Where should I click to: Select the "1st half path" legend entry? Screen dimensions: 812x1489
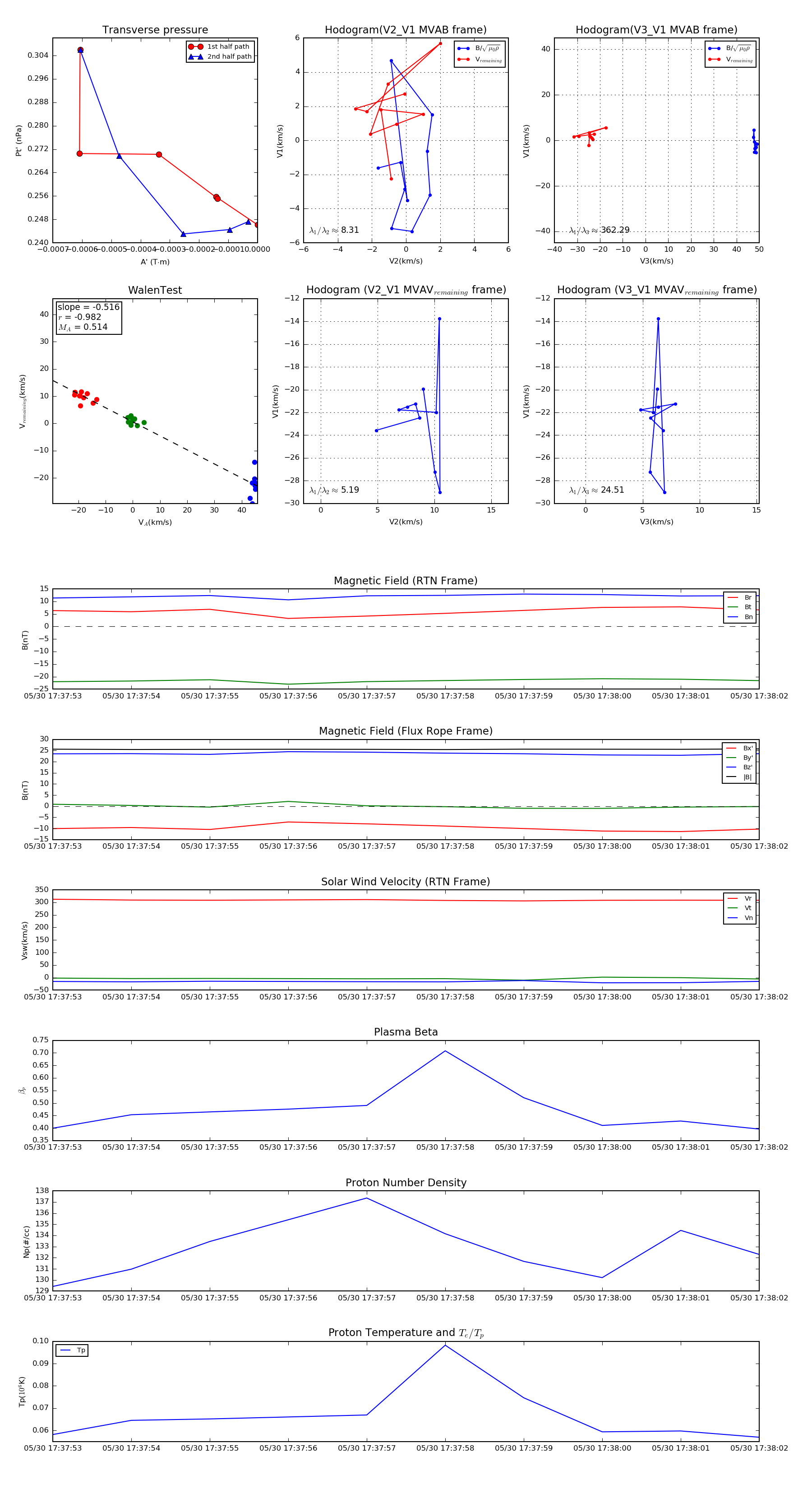tap(220, 47)
